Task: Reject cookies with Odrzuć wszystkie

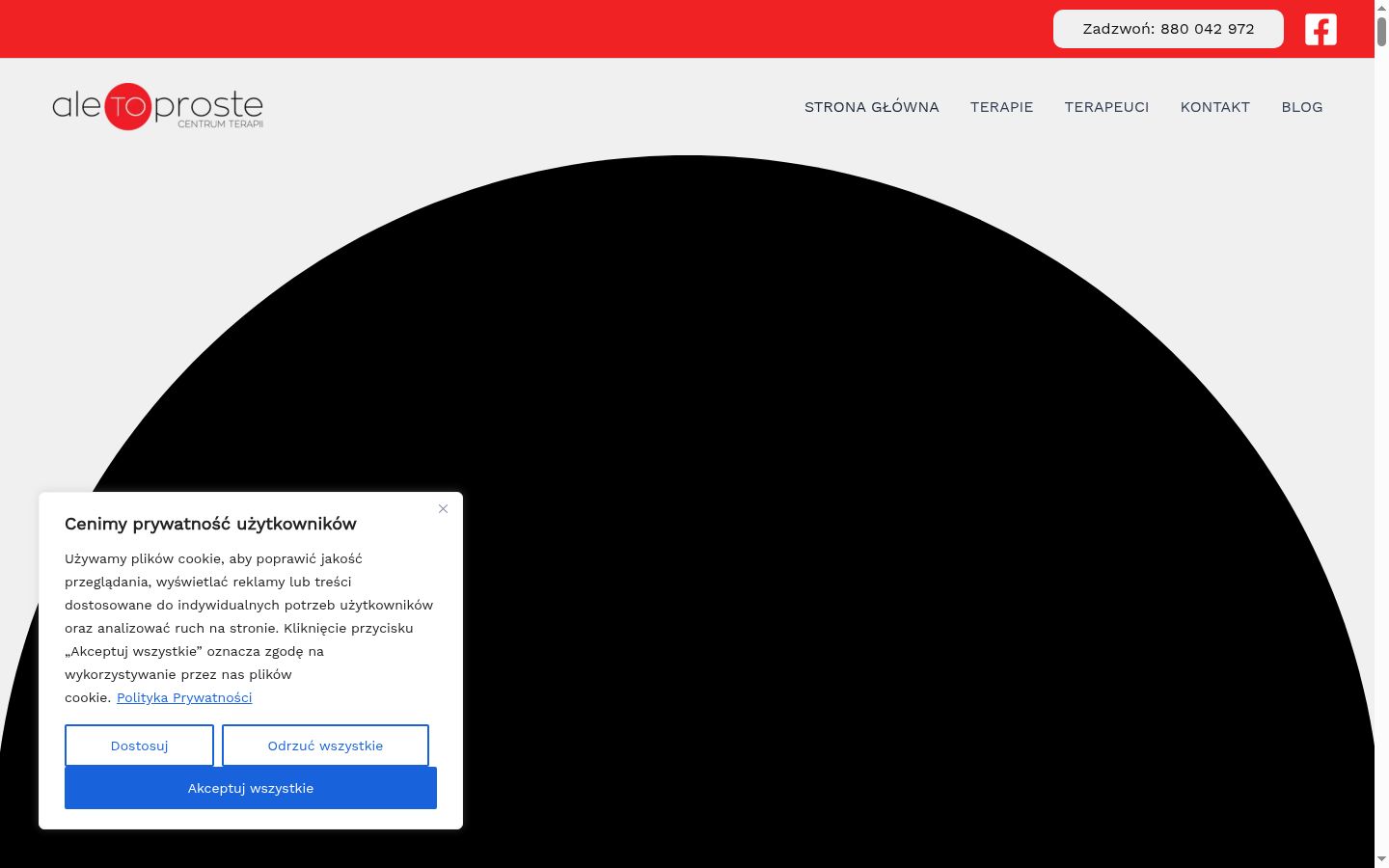Action: (325, 746)
